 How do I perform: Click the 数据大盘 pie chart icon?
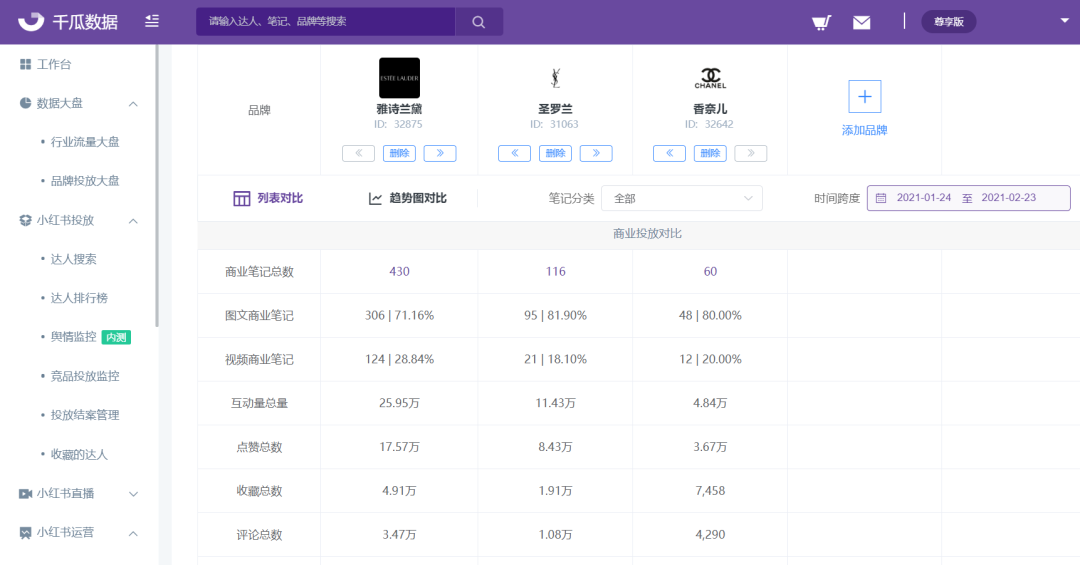[25, 103]
